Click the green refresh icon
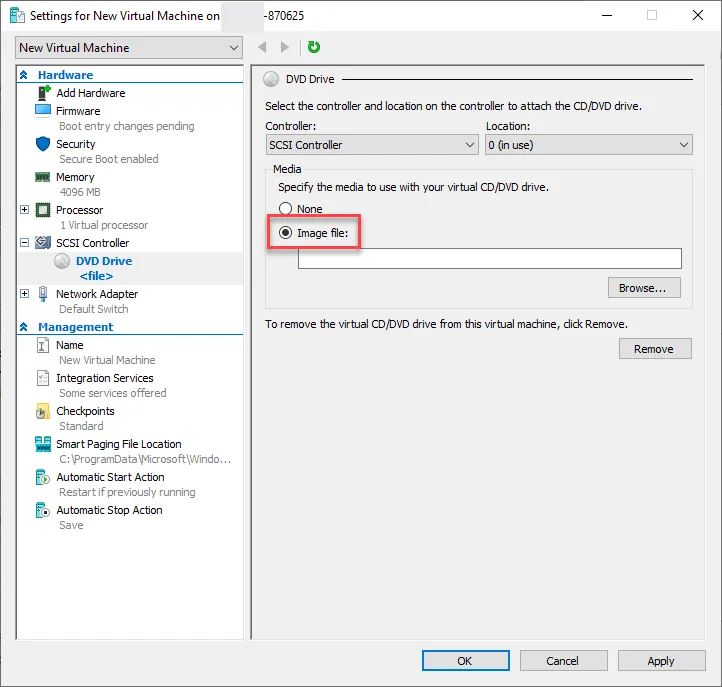Image resolution: width=722 pixels, height=687 pixels. pyautogui.click(x=314, y=47)
